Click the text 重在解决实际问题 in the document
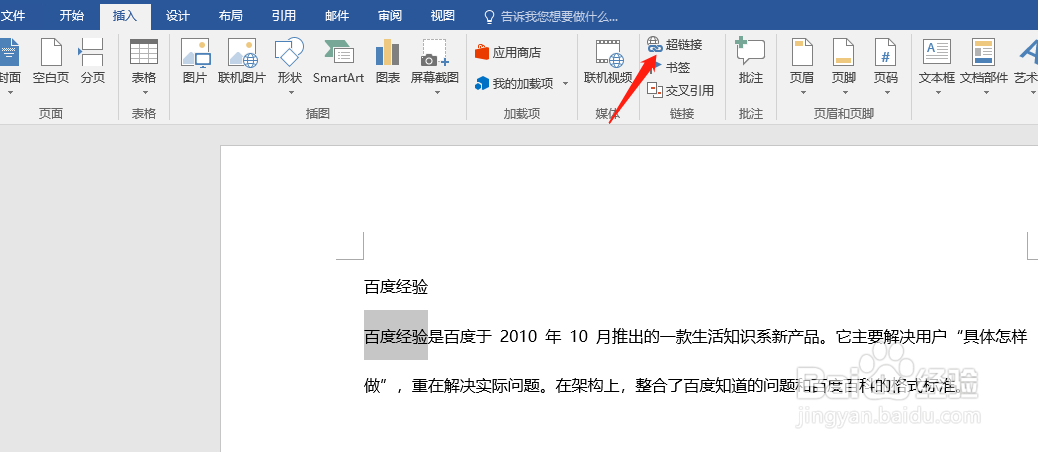This screenshot has width=1038, height=452. 475,386
